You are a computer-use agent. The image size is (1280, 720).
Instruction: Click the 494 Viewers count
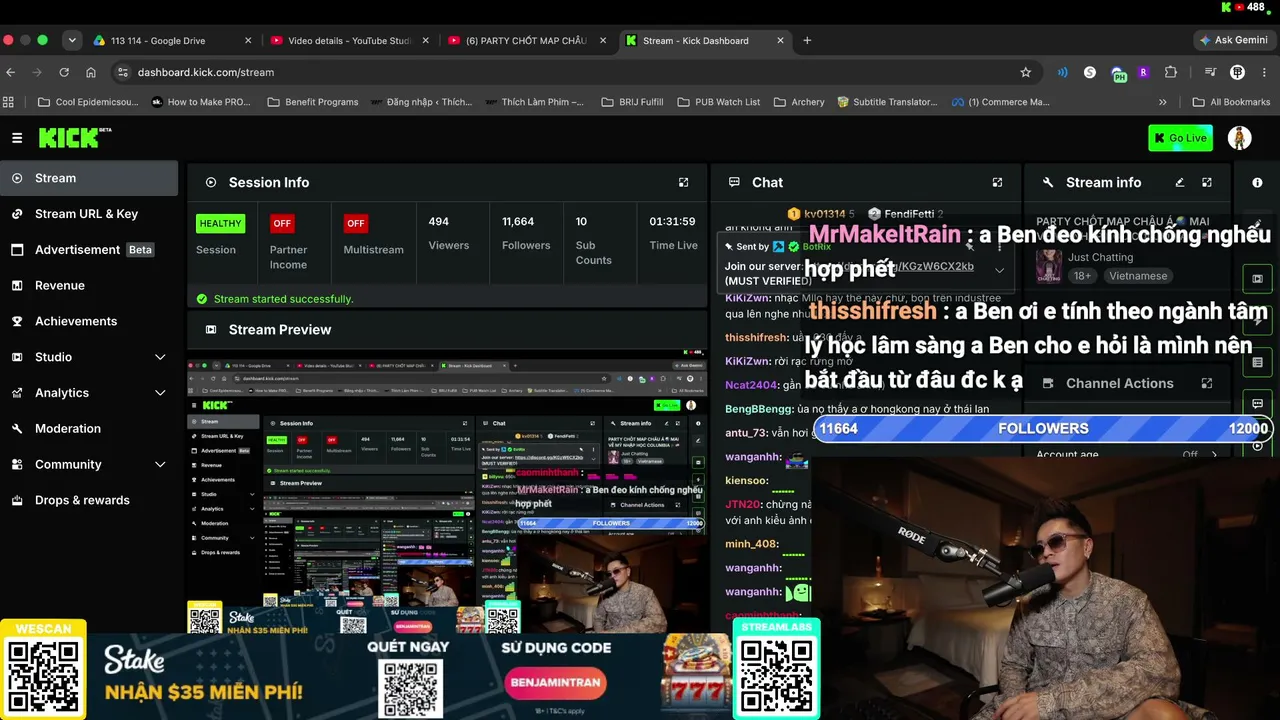tap(439, 222)
